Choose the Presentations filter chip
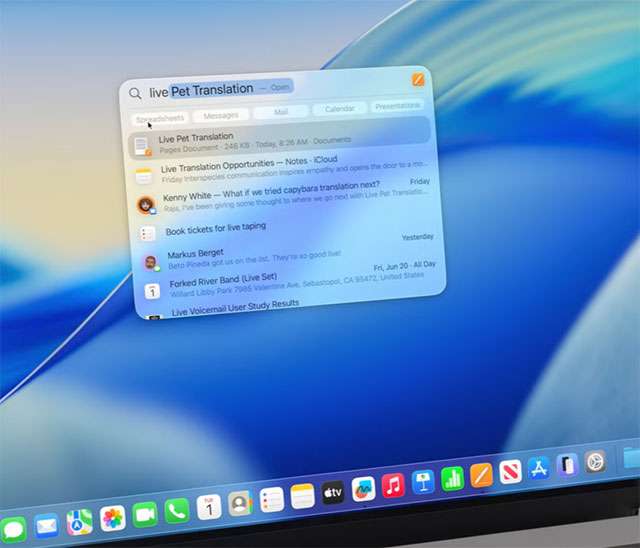Screen dimensions: 640x548 [397, 106]
